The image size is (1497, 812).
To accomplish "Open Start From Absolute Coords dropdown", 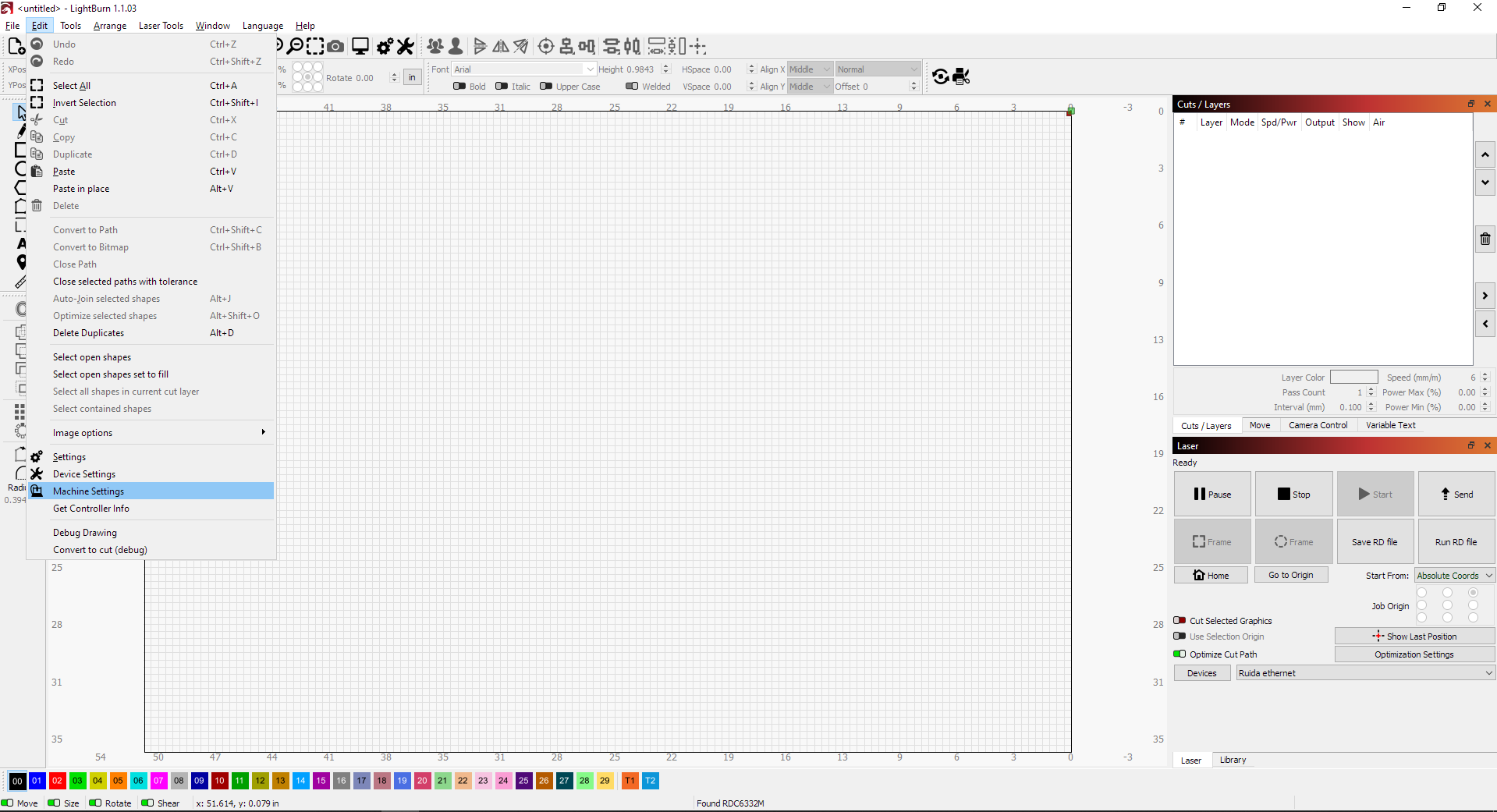I will (x=1455, y=576).
